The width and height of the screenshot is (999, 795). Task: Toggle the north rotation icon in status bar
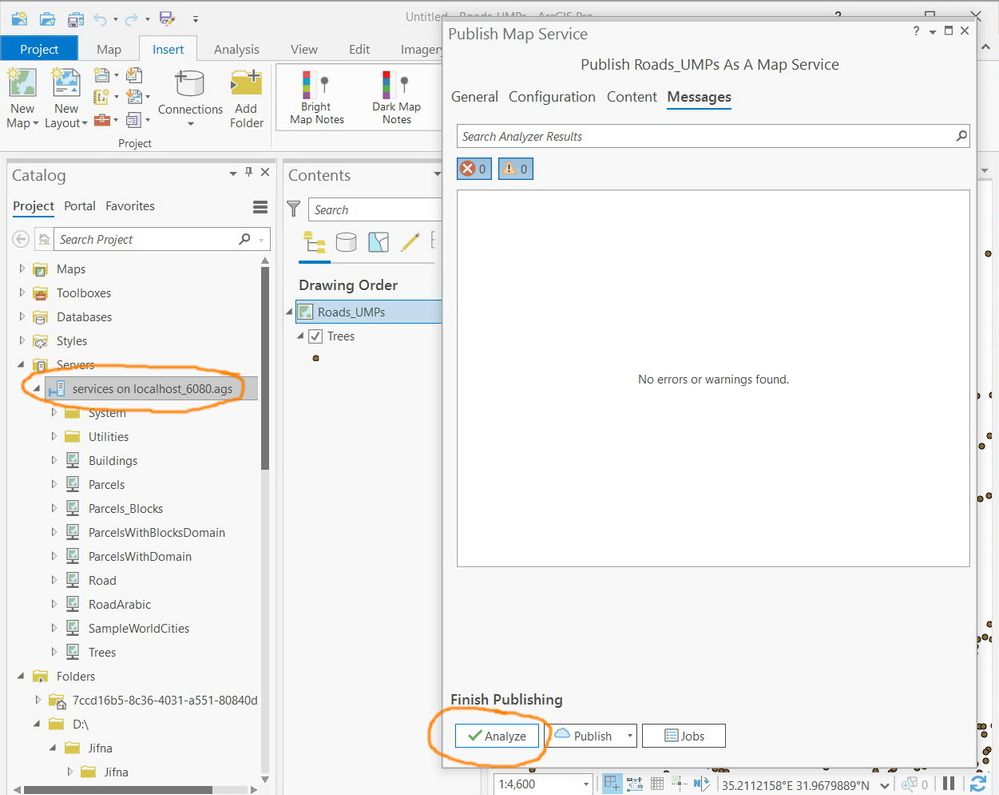(x=701, y=784)
